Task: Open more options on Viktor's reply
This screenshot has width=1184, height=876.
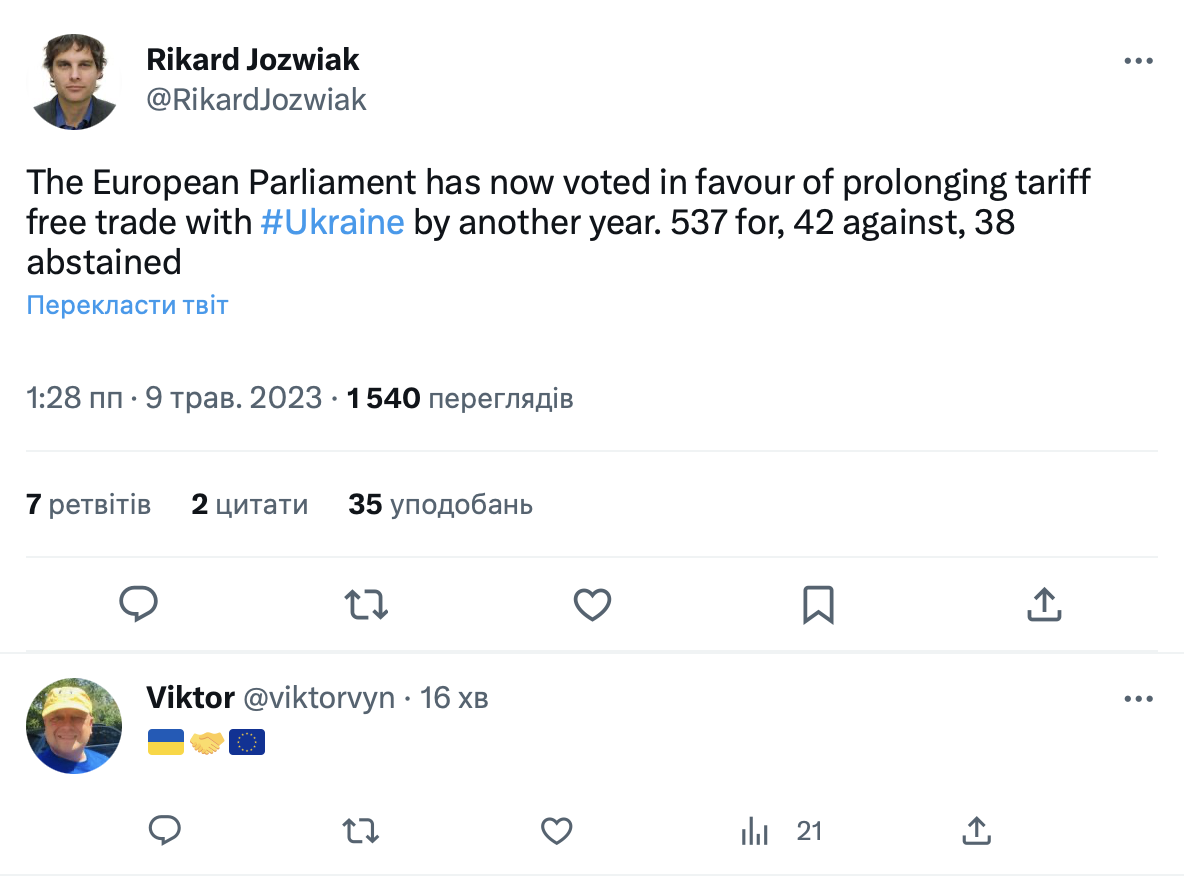Action: [1138, 699]
